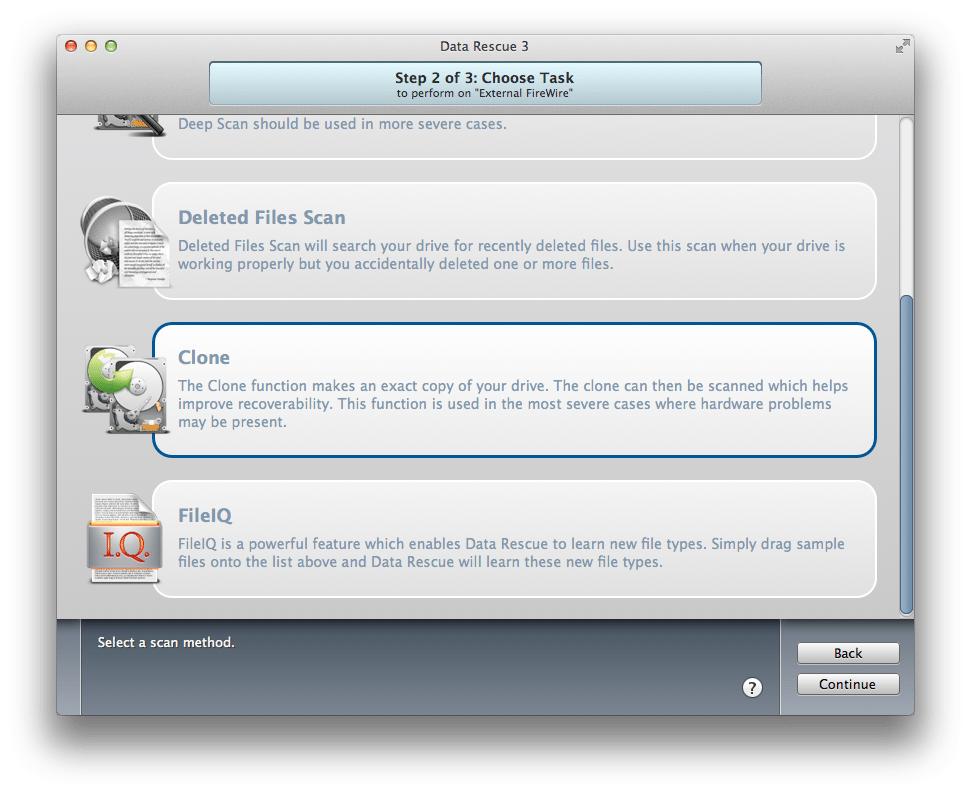Select the Clone heading text

tap(204, 357)
